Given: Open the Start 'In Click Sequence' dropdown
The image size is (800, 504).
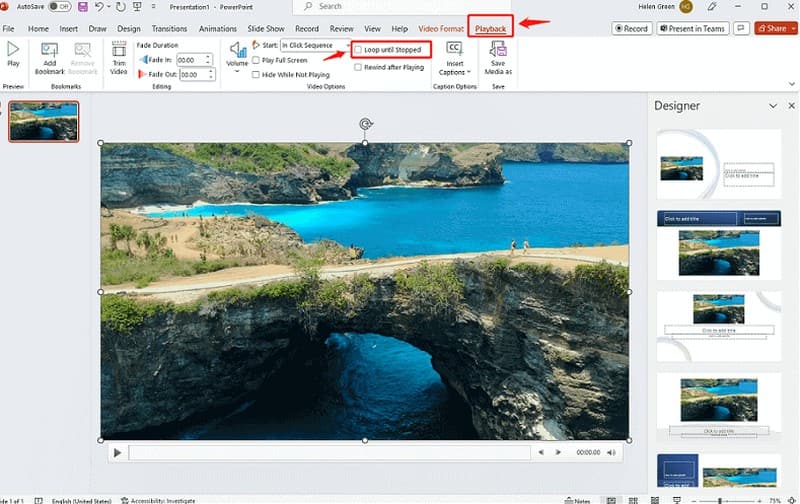Looking at the screenshot, I should pos(316,45).
